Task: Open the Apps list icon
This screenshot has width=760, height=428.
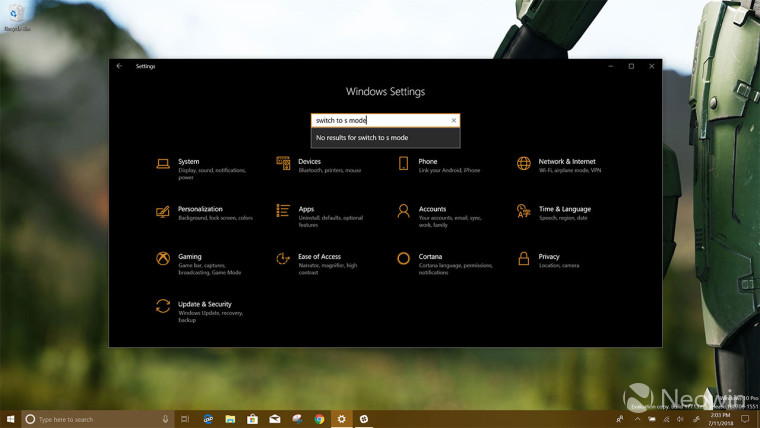Action: coord(283,210)
